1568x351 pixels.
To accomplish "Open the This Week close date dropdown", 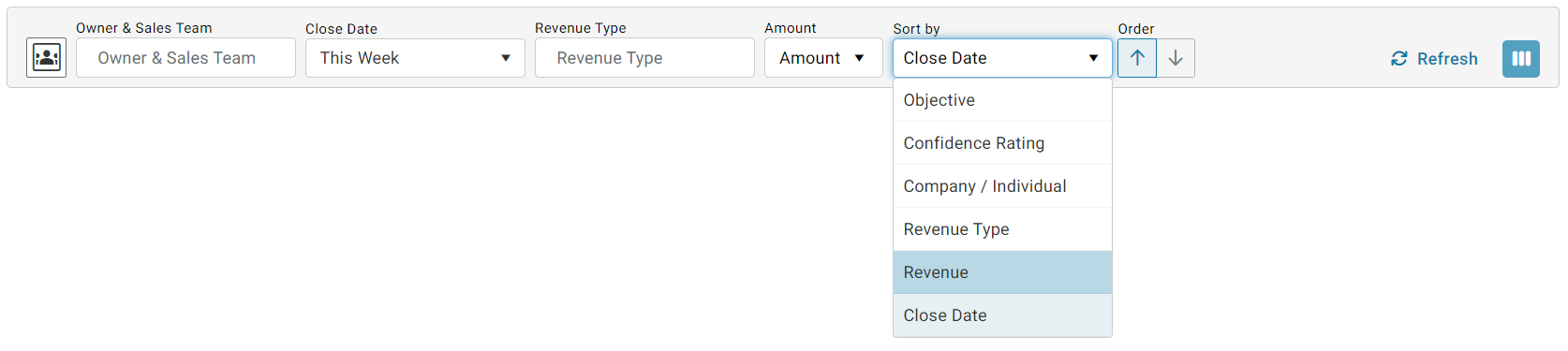I will coord(415,58).
